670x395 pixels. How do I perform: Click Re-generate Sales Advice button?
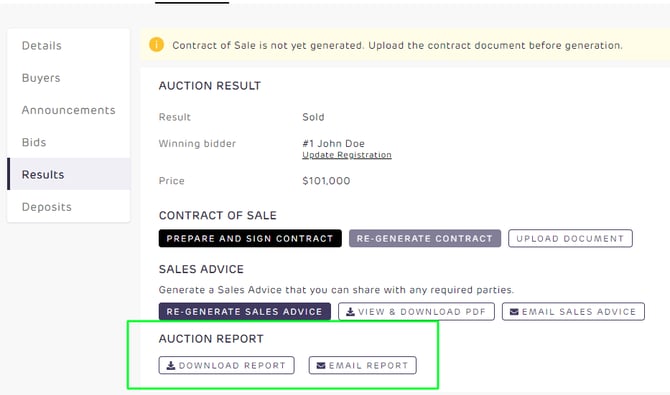(x=244, y=312)
